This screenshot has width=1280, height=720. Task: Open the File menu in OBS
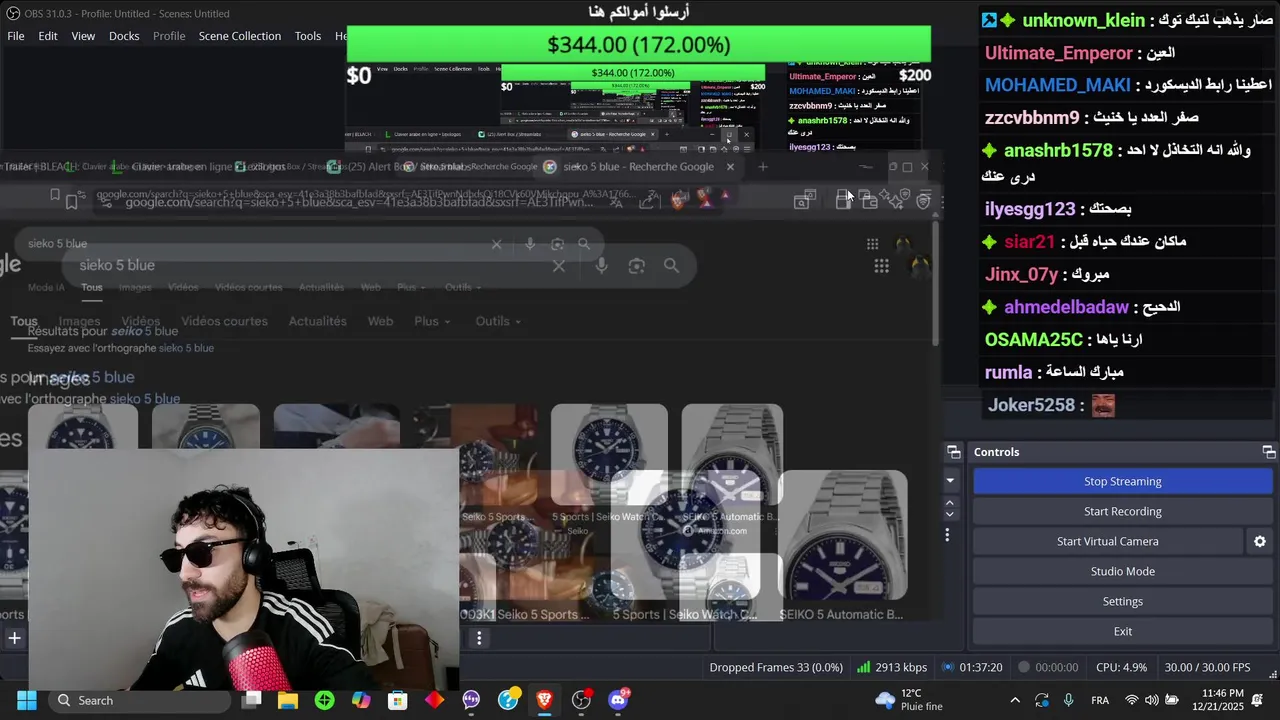pyautogui.click(x=16, y=36)
